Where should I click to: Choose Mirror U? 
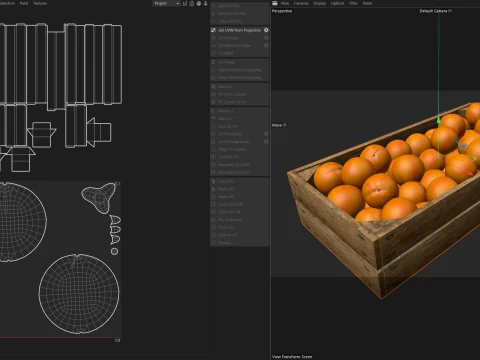240,111
